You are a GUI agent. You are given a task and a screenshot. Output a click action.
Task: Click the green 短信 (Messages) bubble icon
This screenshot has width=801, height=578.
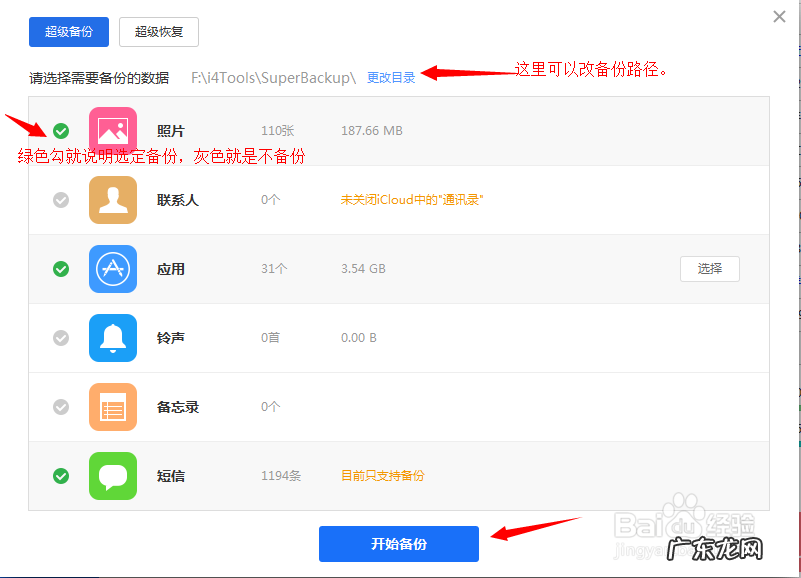pos(112,476)
